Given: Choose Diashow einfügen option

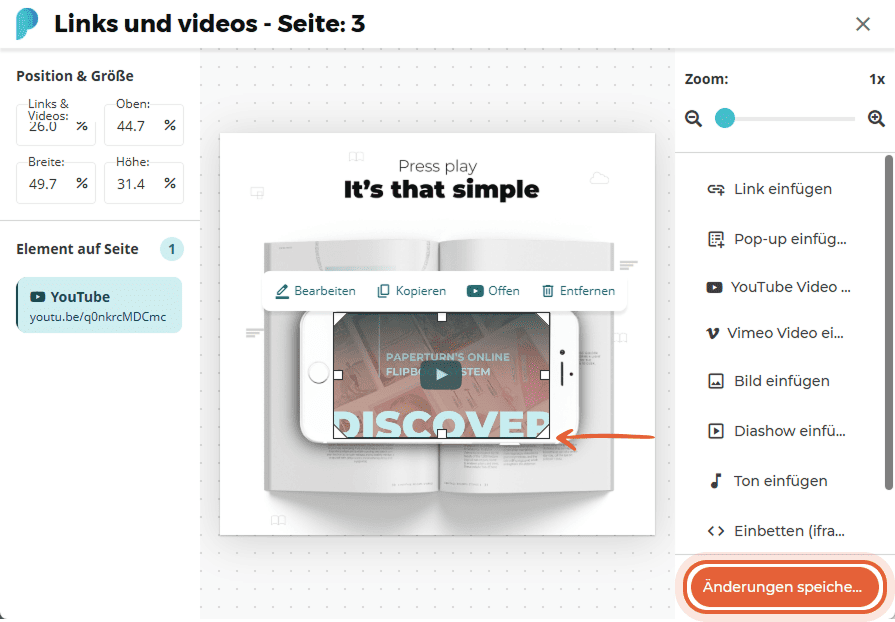Looking at the screenshot, I should click(x=777, y=431).
